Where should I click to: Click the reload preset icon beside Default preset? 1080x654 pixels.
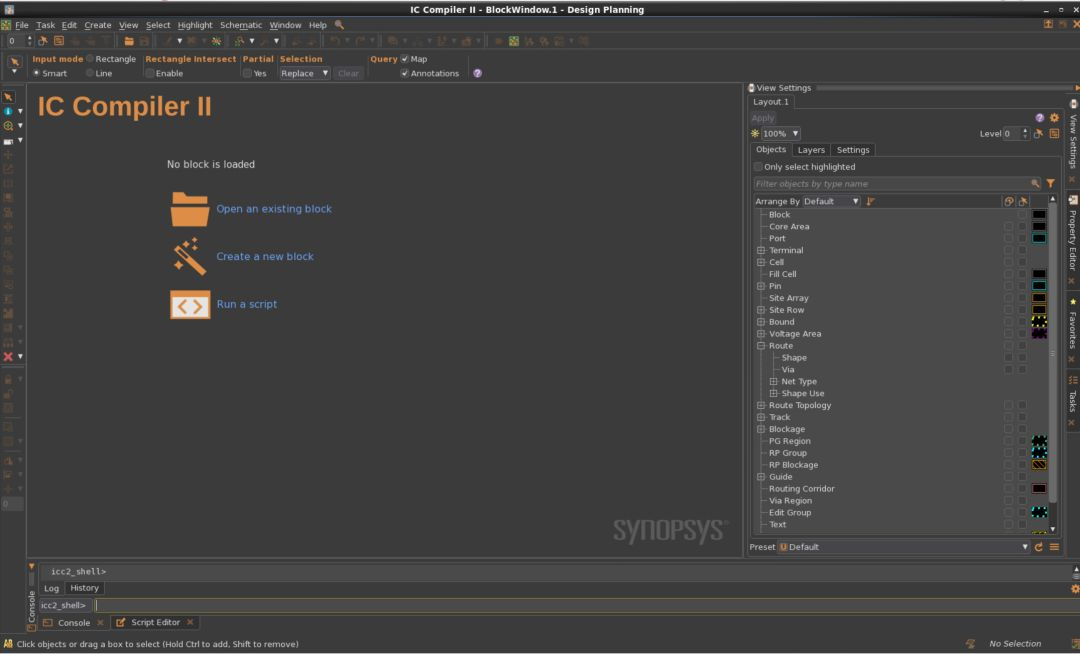pyautogui.click(x=1039, y=547)
